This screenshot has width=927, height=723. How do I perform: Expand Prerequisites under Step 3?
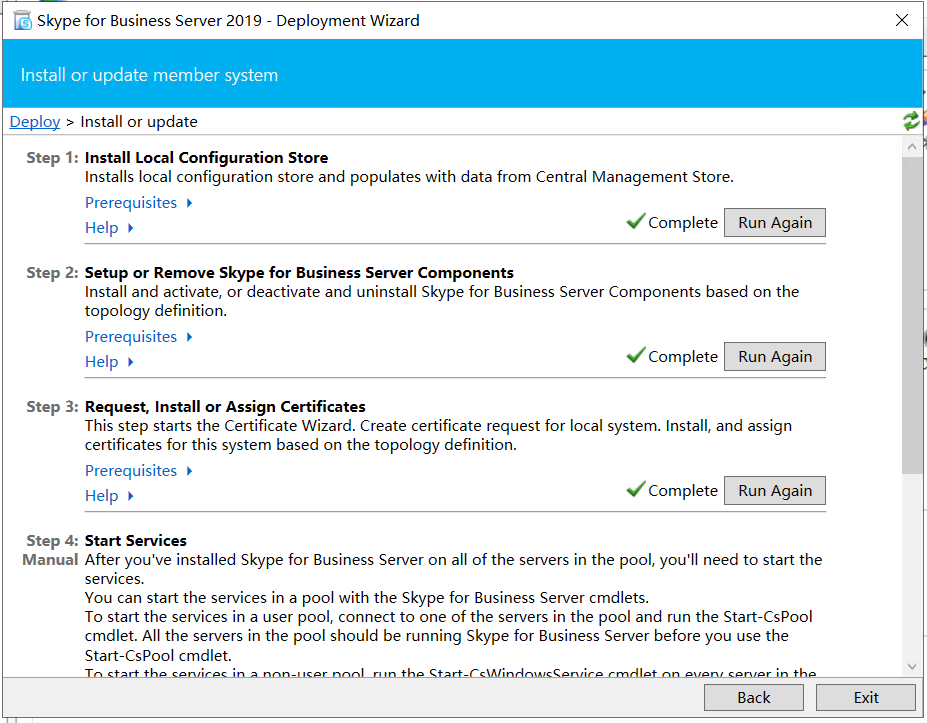(x=138, y=471)
